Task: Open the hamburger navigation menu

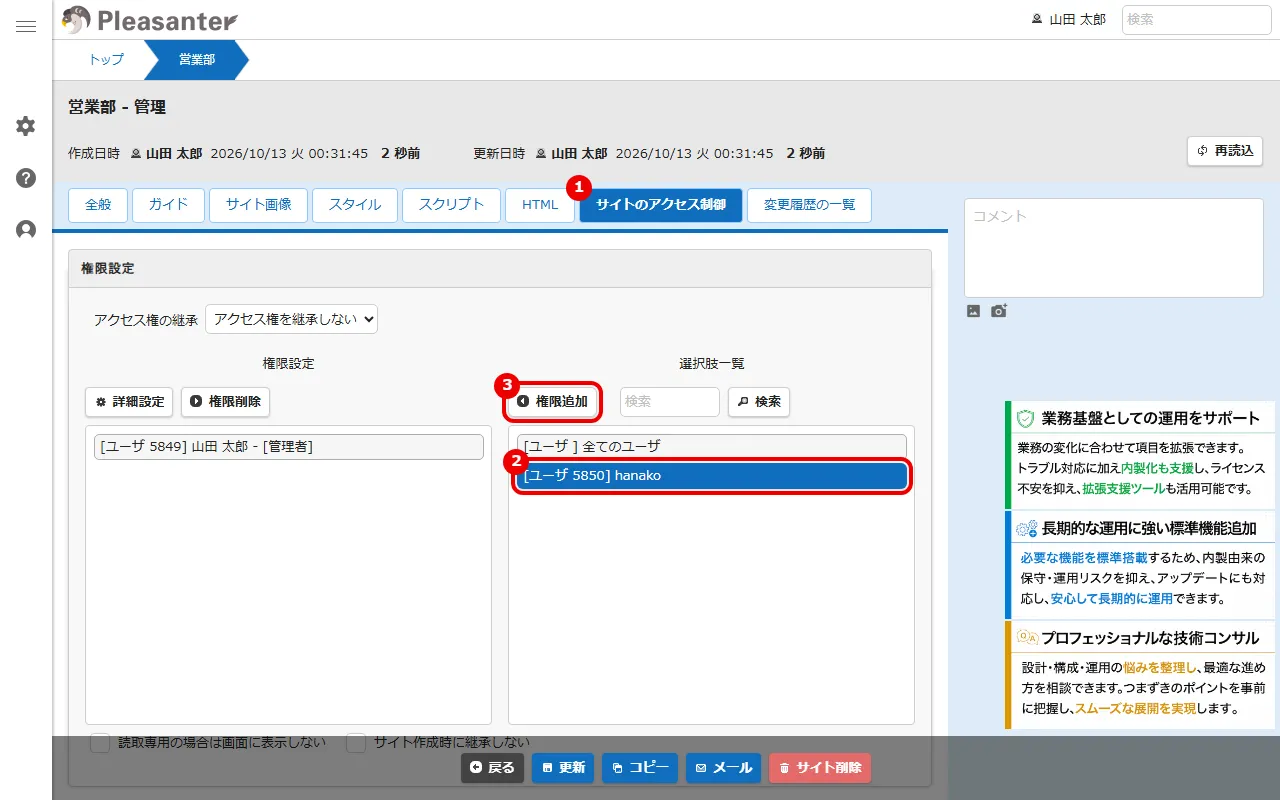Action: [x=26, y=26]
